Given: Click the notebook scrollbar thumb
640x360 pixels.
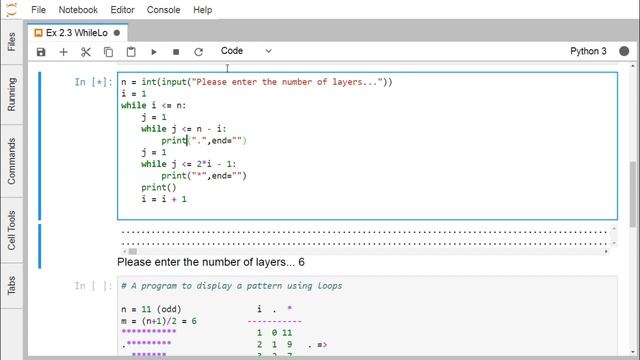Looking at the screenshot, I should [x=633, y=194].
